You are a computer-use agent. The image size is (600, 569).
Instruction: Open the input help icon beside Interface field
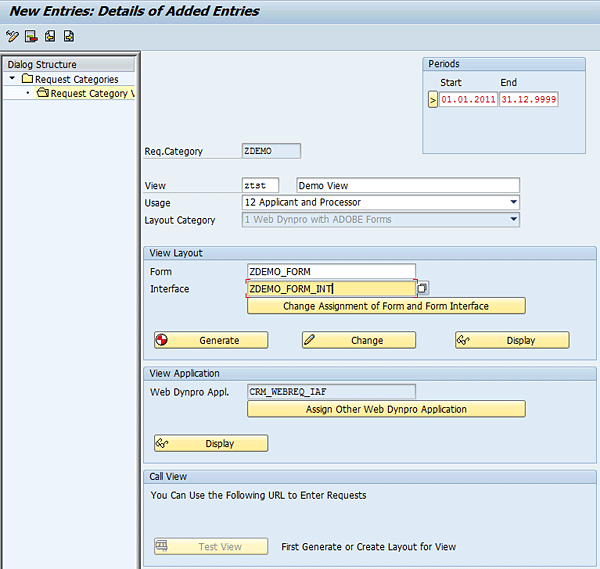[422, 289]
